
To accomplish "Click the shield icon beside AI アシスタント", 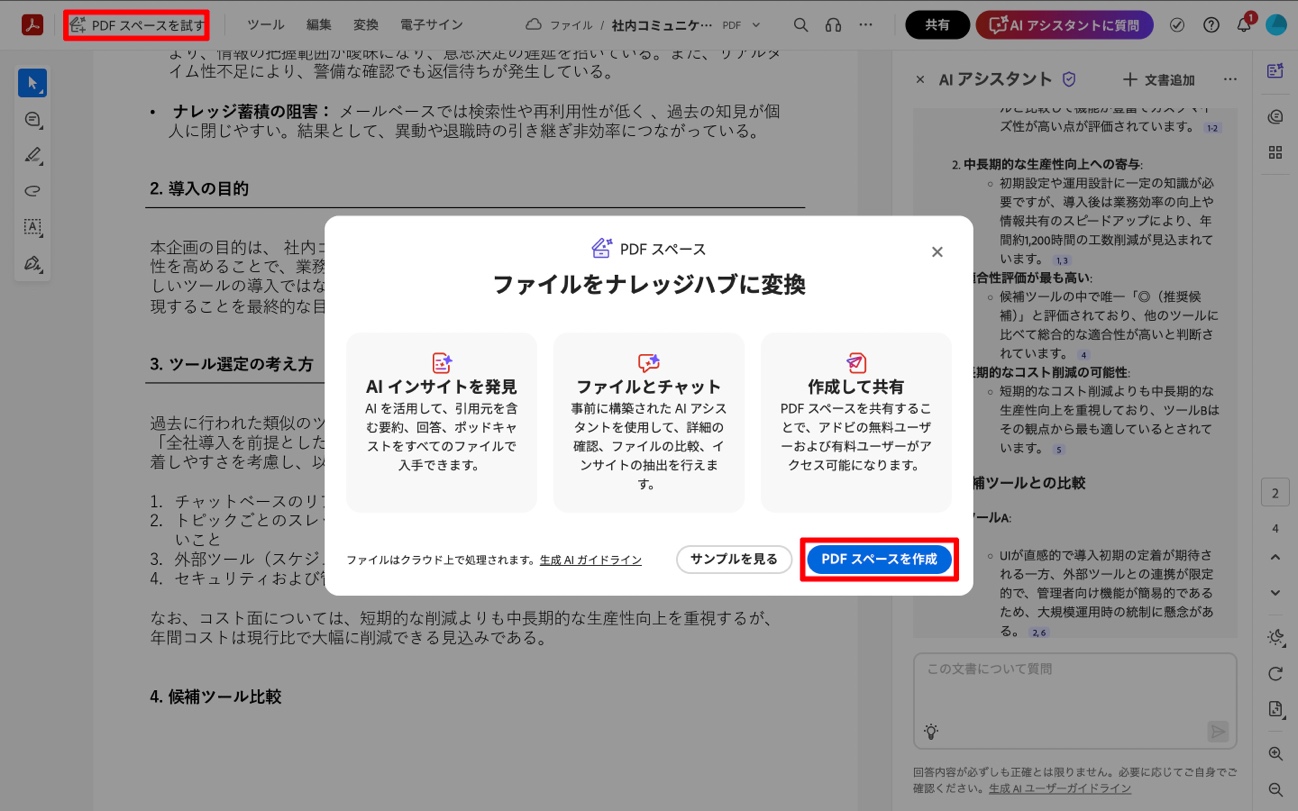I will pyautogui.click(x=1069, y=79).
